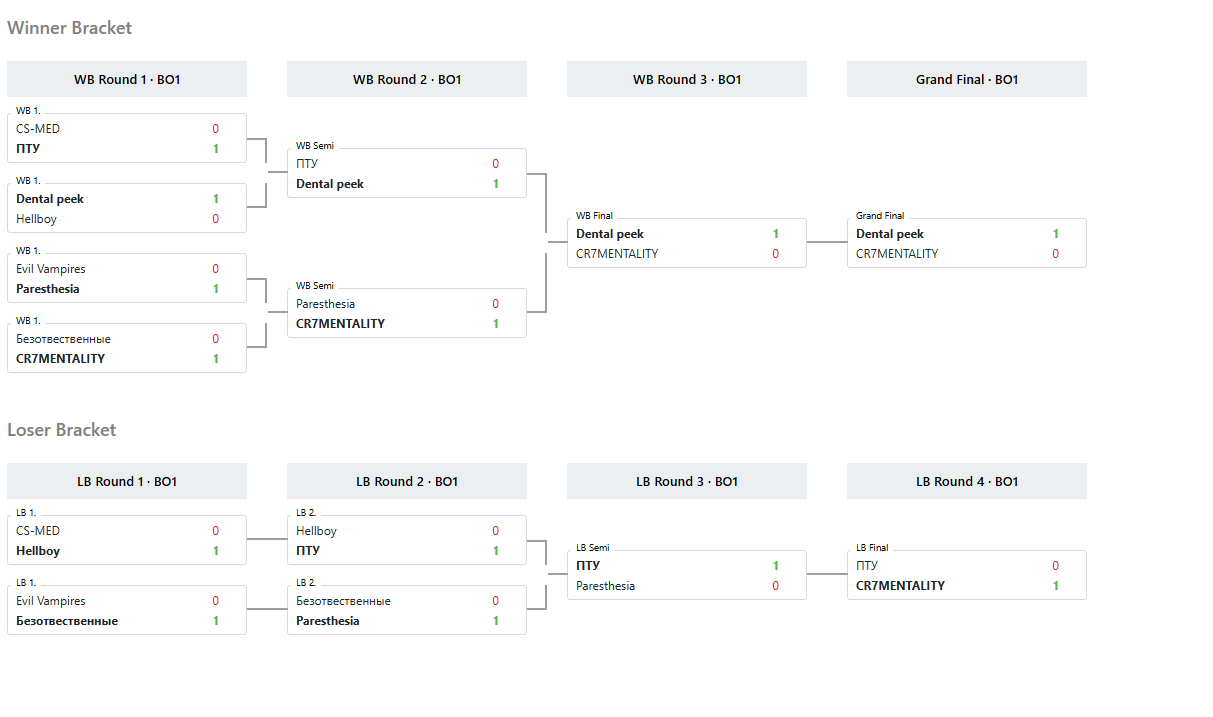Viewport: 1213px width, 717px height.
Task: Open CR7MENTALITY in the Grand Final match
Action: (897, 254)
